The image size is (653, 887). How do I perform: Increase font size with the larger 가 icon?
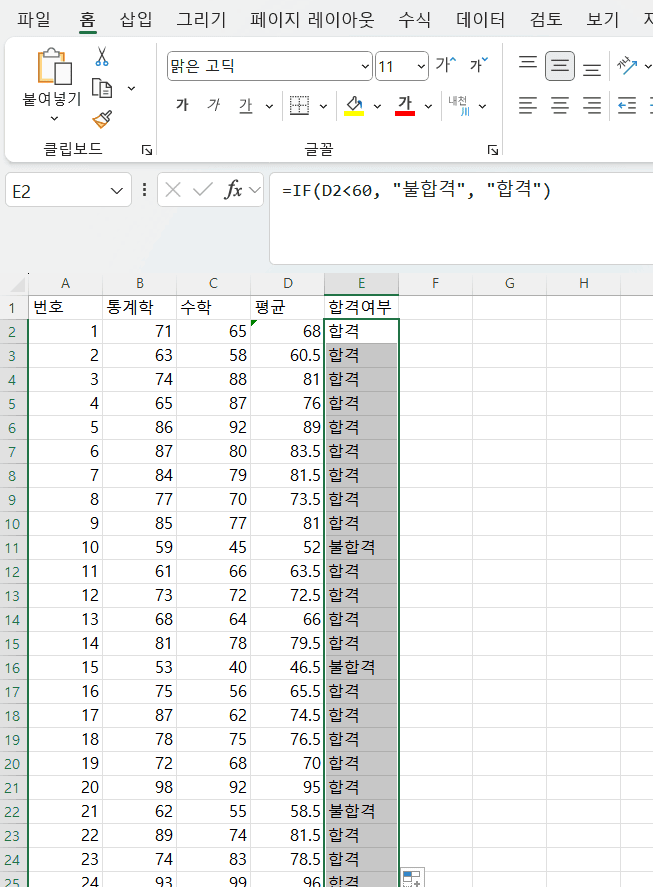coord(444,66)
